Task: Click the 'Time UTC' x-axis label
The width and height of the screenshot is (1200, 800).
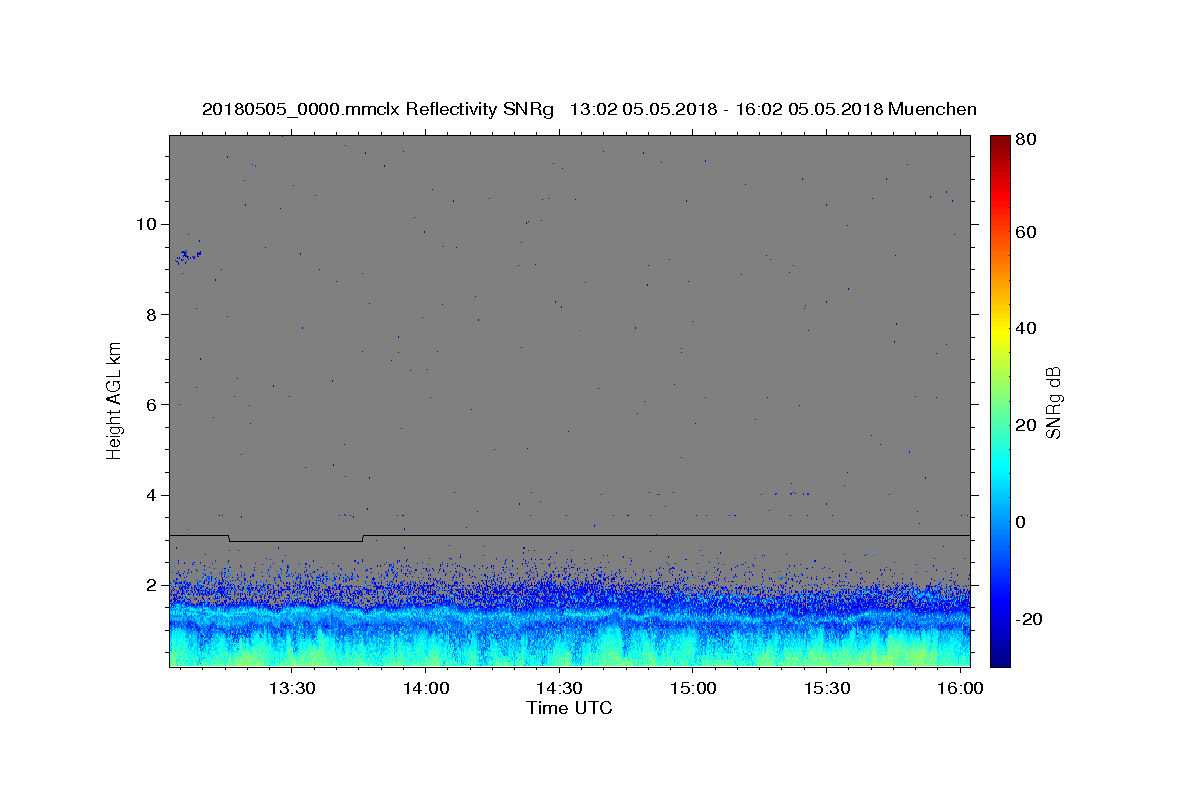Action: tap(569, 709)
